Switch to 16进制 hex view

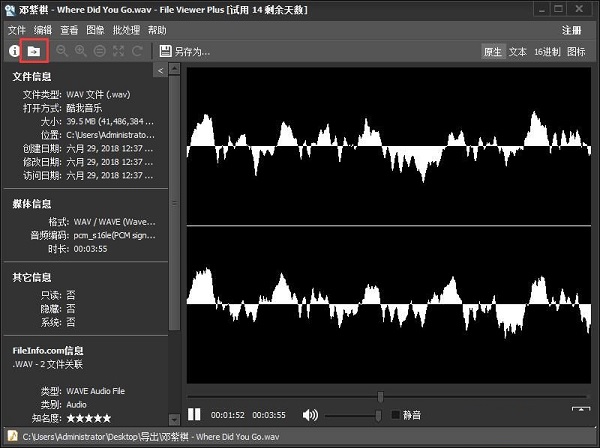(547, 51)
